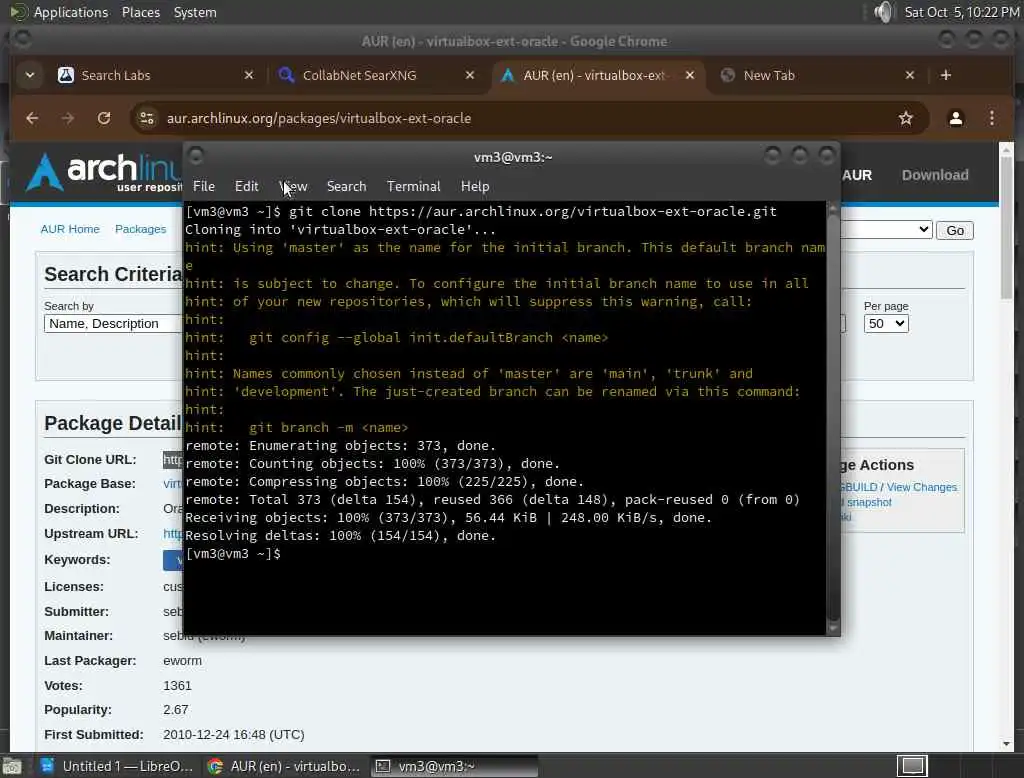
Task: Open terminal Help menu
Action: coord(475,186)
